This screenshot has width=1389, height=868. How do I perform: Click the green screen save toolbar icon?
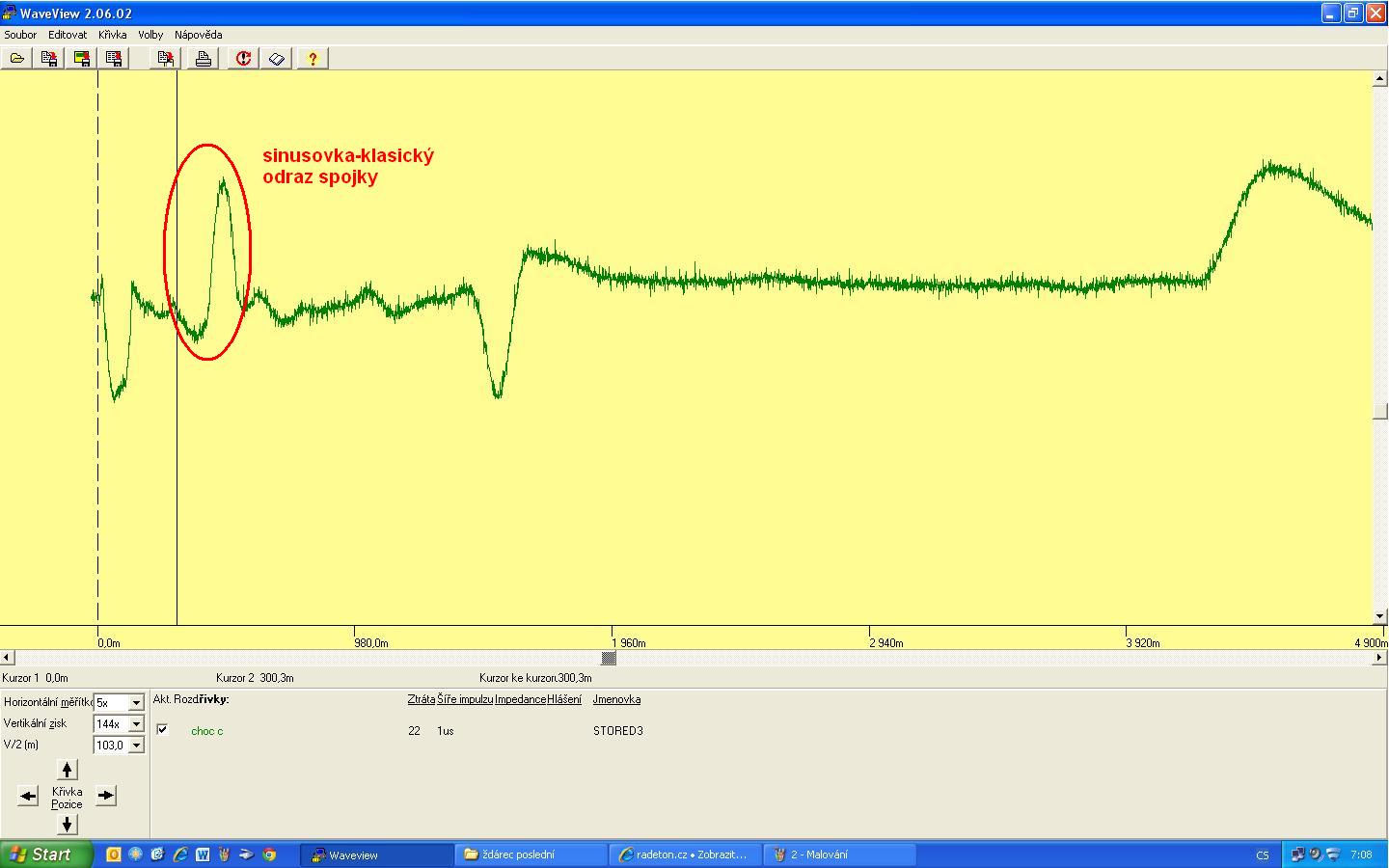click(x=81, y=59)
